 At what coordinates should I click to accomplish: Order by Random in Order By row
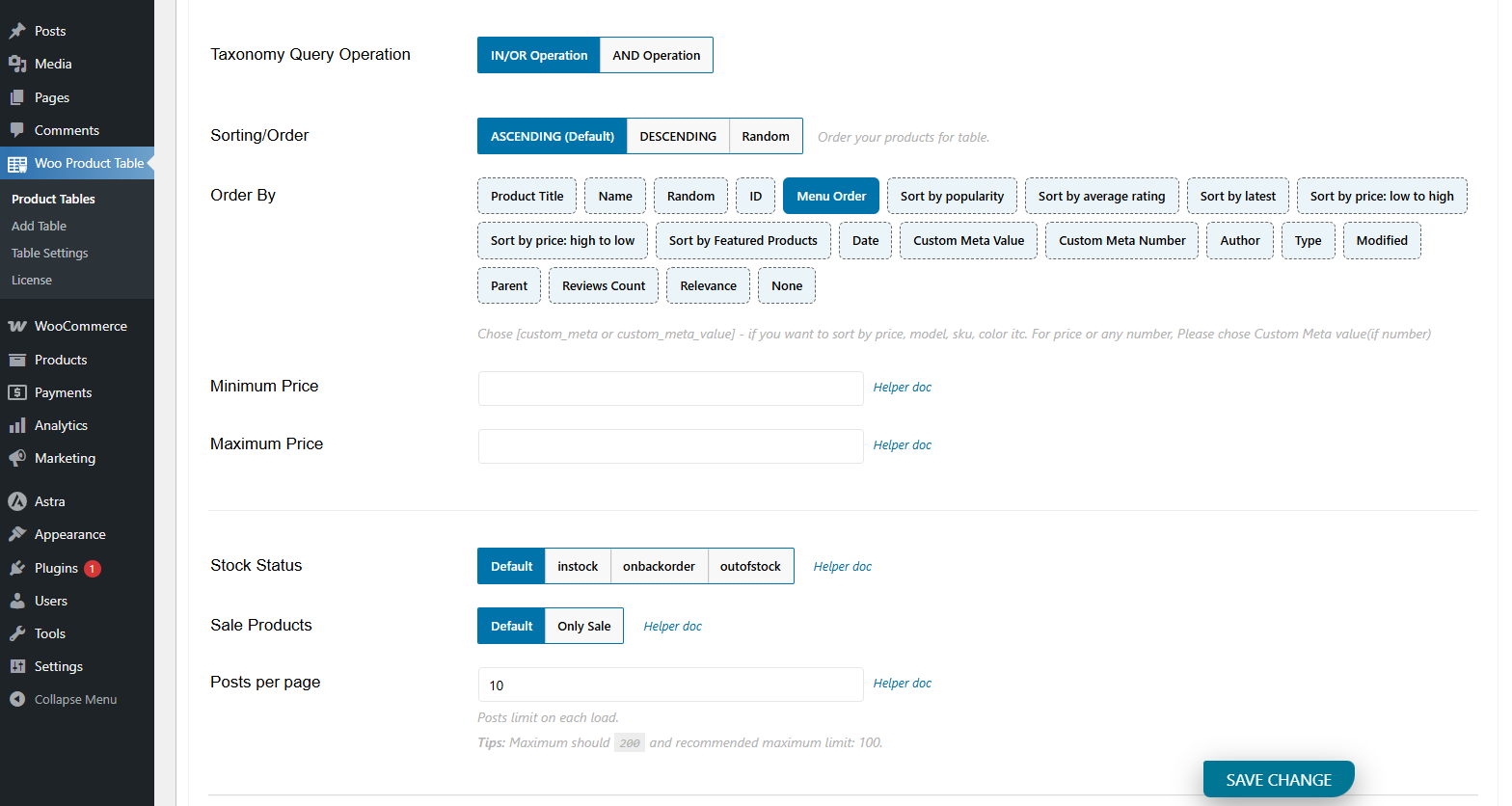pos(691,196)
